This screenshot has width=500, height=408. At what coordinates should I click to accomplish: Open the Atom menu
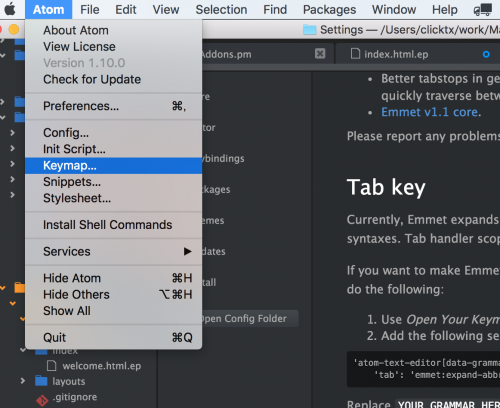click(x=48, y=10)
